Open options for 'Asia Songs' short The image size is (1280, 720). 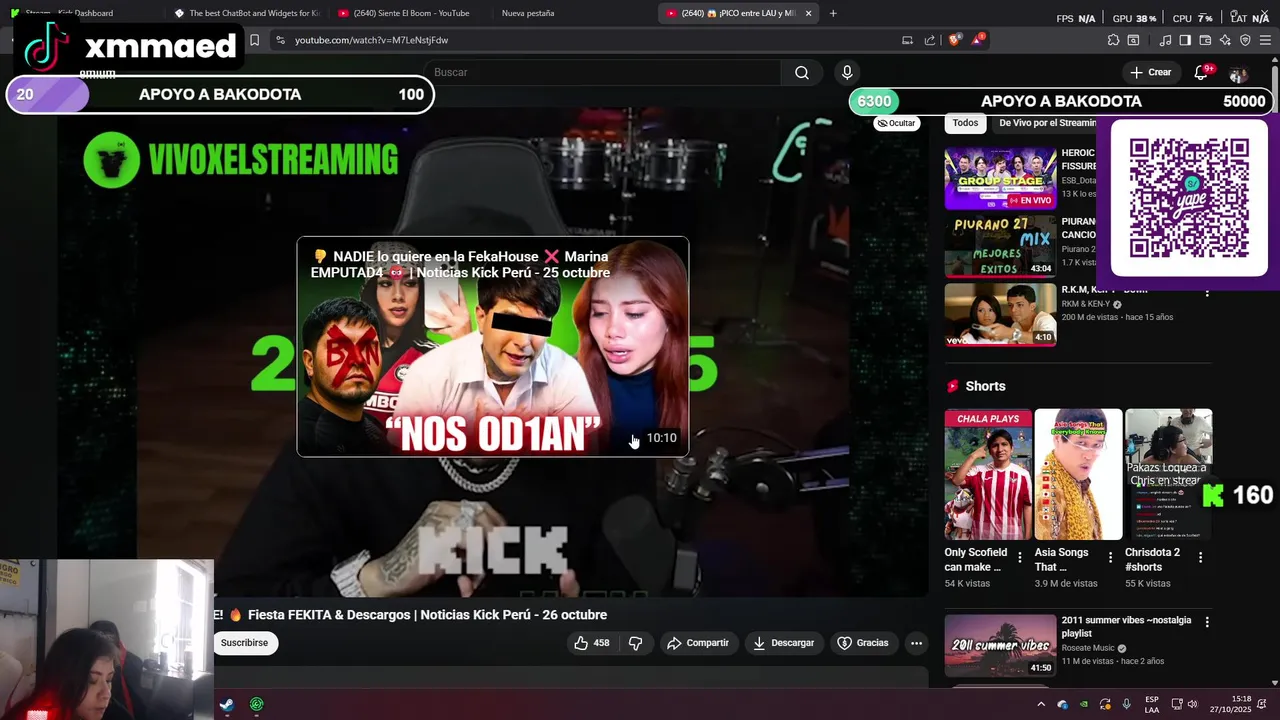tap(1110, 558)
